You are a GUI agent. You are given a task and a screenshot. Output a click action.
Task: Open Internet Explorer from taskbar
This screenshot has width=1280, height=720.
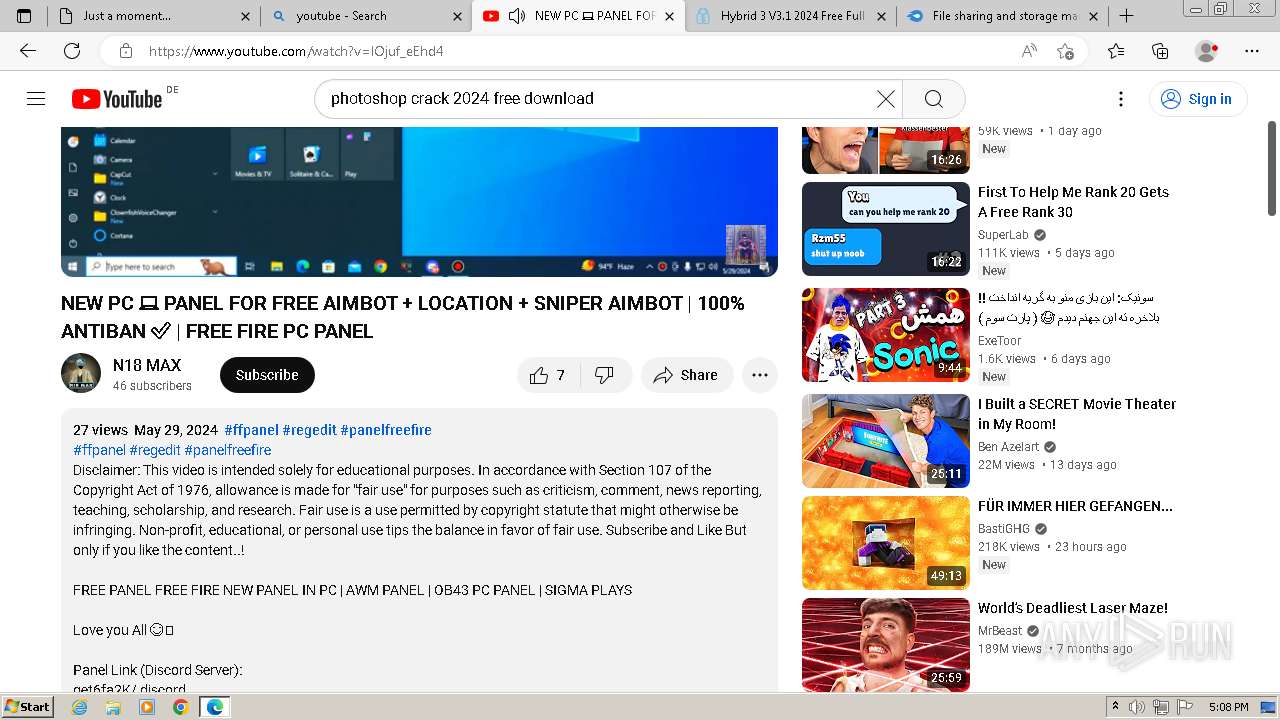coord(80,707)
